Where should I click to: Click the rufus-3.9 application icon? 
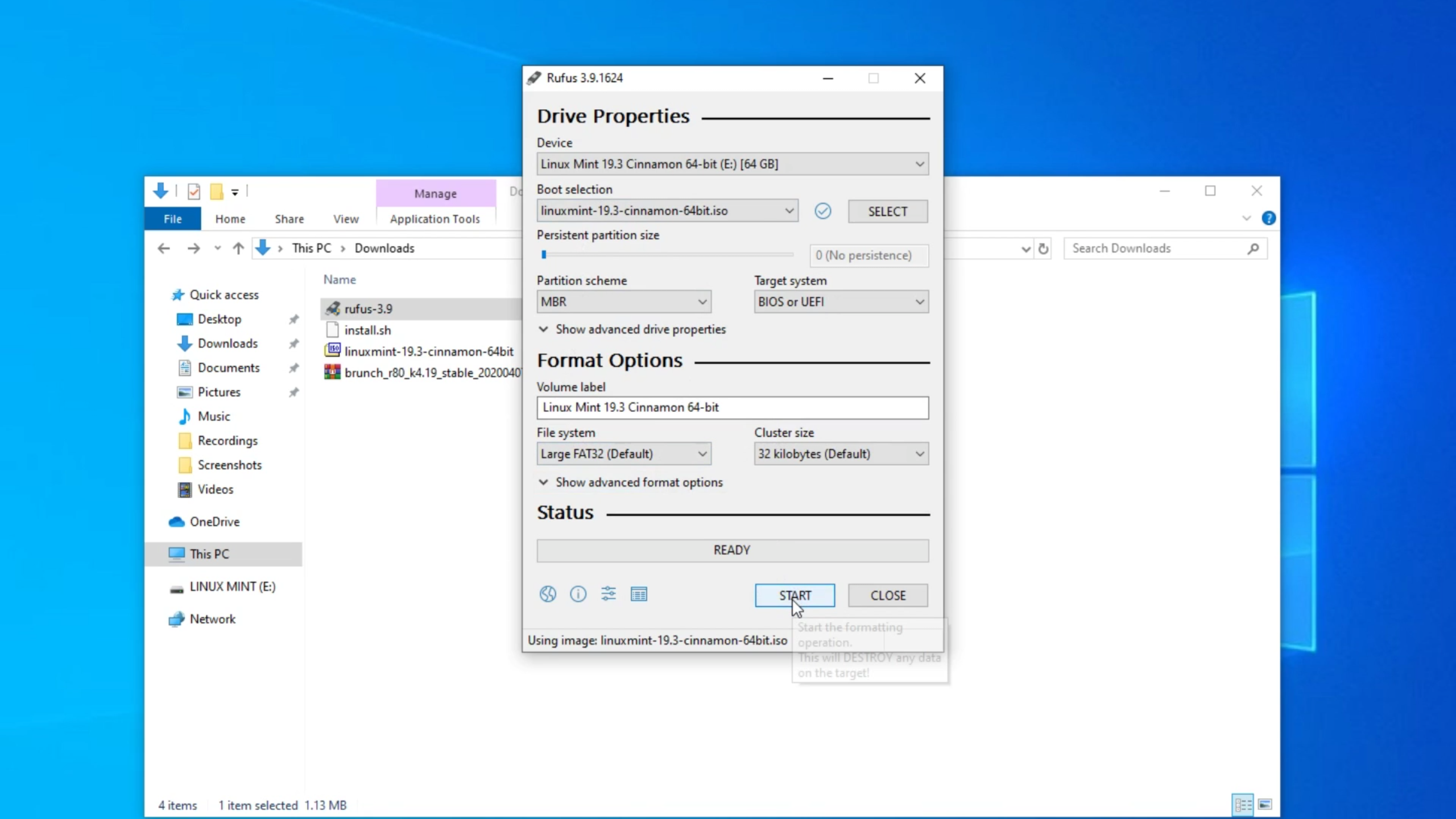click(x=333, y=308)
